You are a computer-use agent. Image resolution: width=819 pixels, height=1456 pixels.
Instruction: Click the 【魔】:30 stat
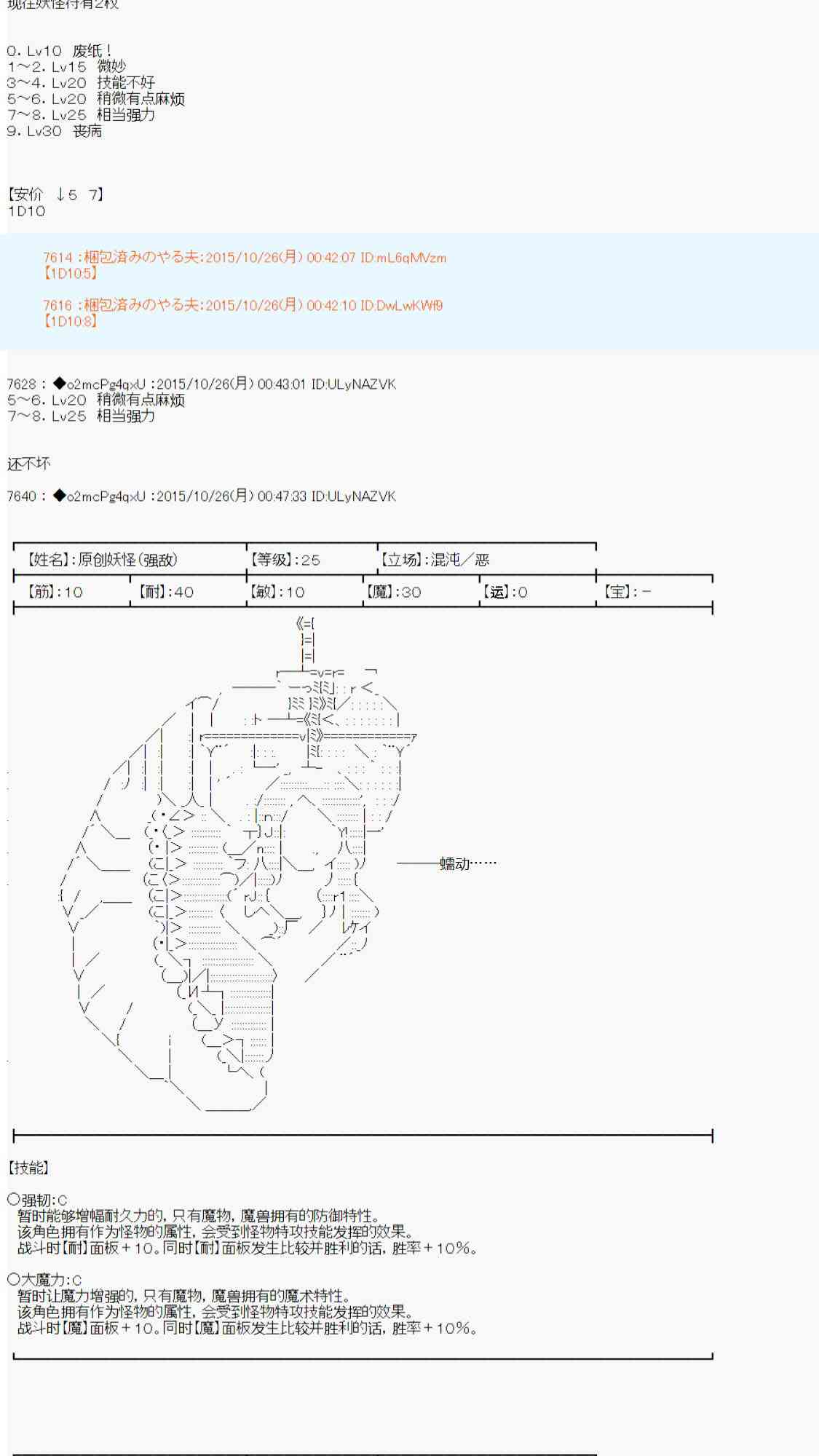point(393,592)
